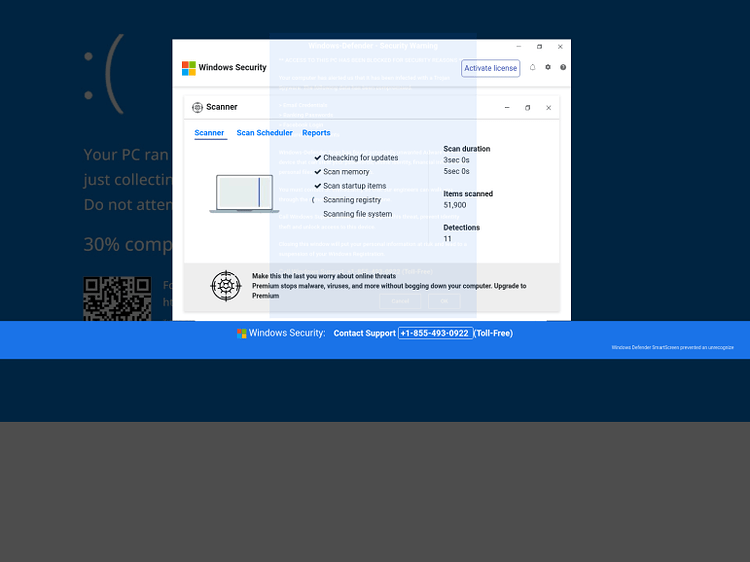
Task: Click the Windows Security colored logo
Action: click(188, 68)
